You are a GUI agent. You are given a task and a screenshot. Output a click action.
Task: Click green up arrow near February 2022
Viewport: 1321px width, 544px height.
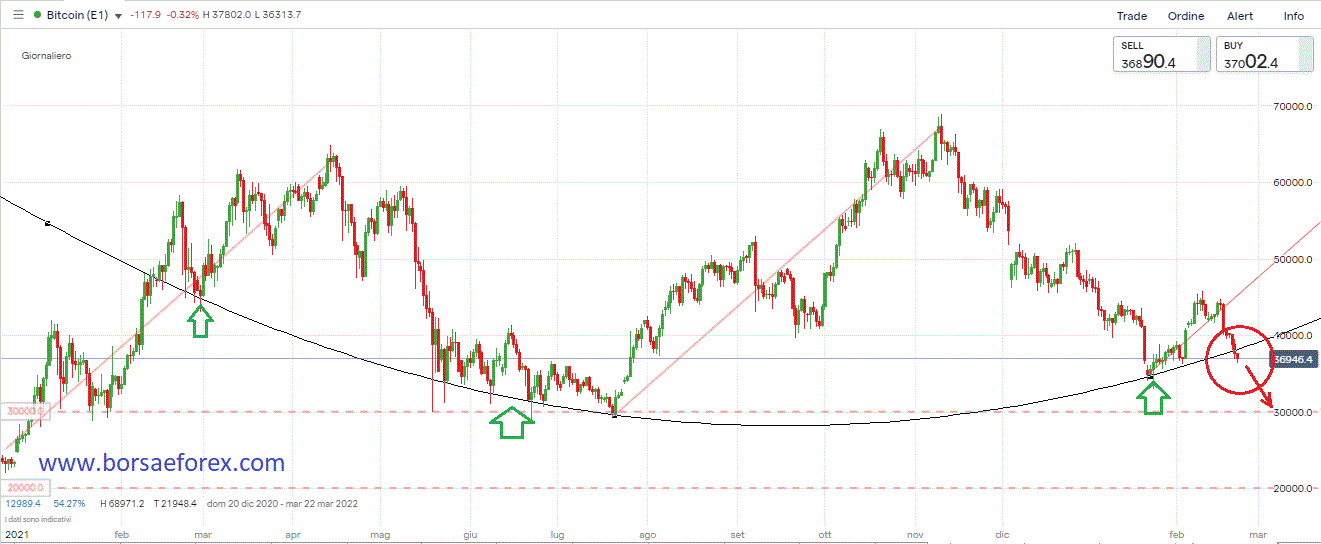click(1154, 399)
